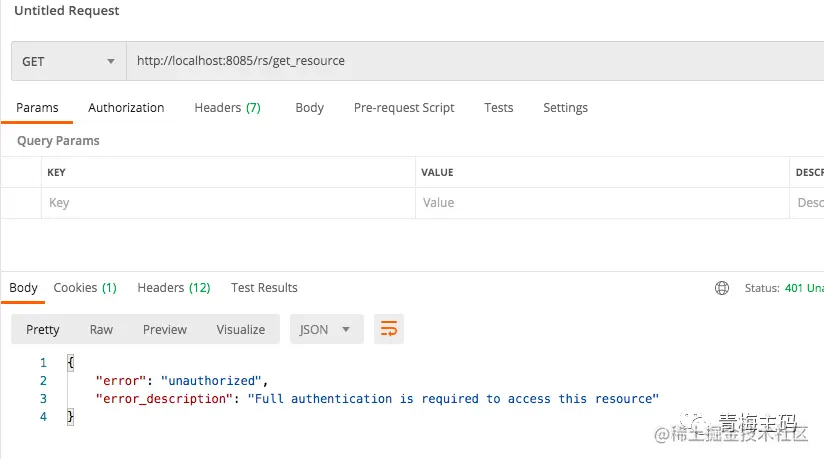Image resolution: width=824 pixels, height=459 pixels.
Task: Click the query param Key field
Action: (228, 203)
